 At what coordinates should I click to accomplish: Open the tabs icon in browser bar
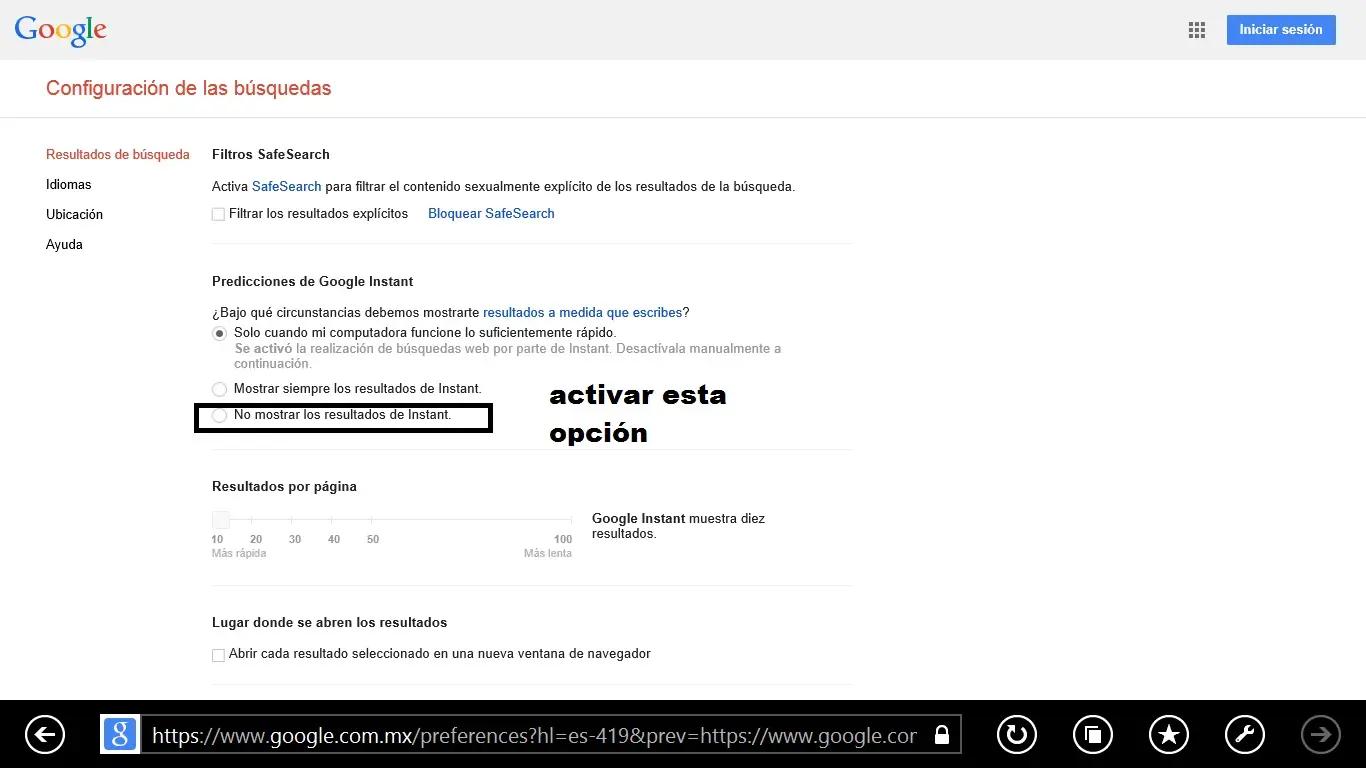1093,735
